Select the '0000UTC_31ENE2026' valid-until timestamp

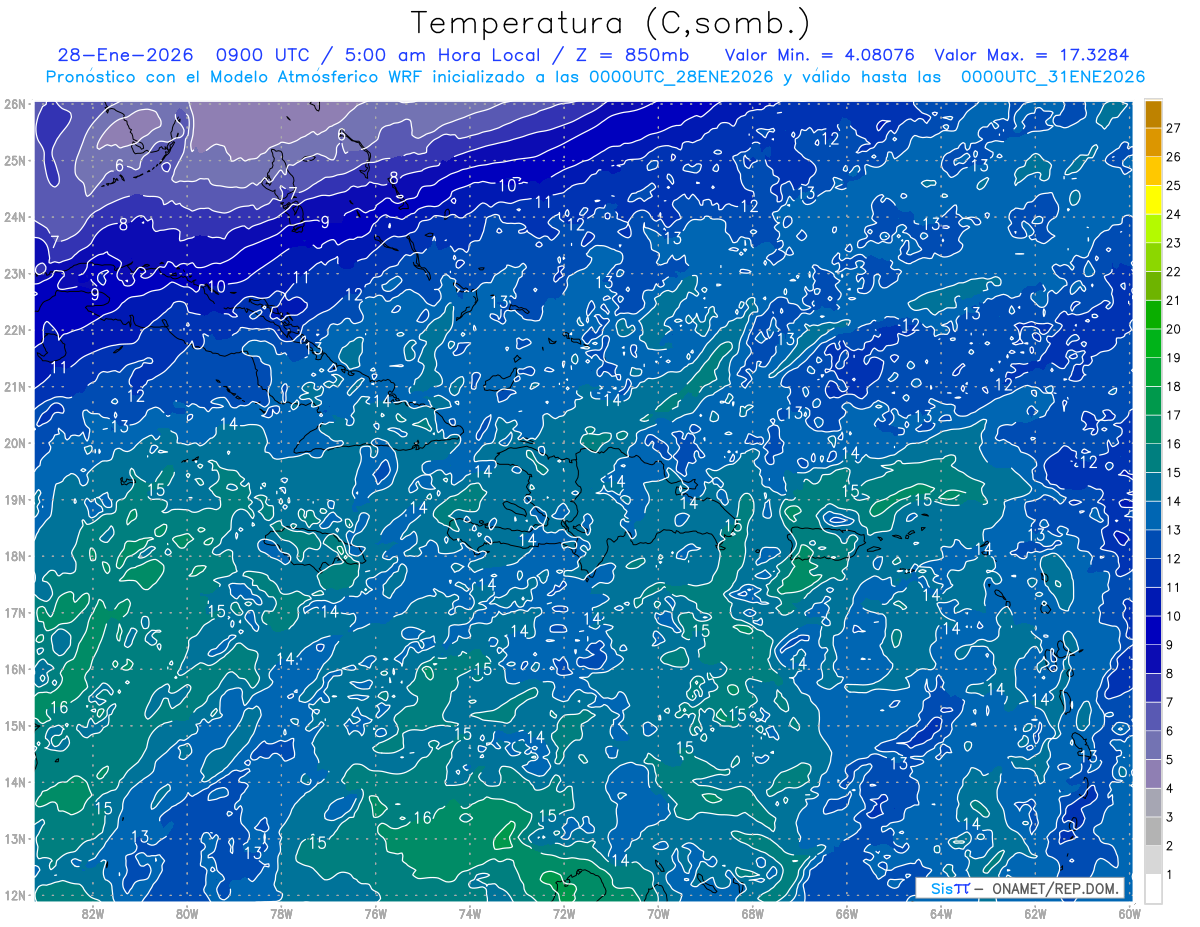click(x=1053, y=77)
